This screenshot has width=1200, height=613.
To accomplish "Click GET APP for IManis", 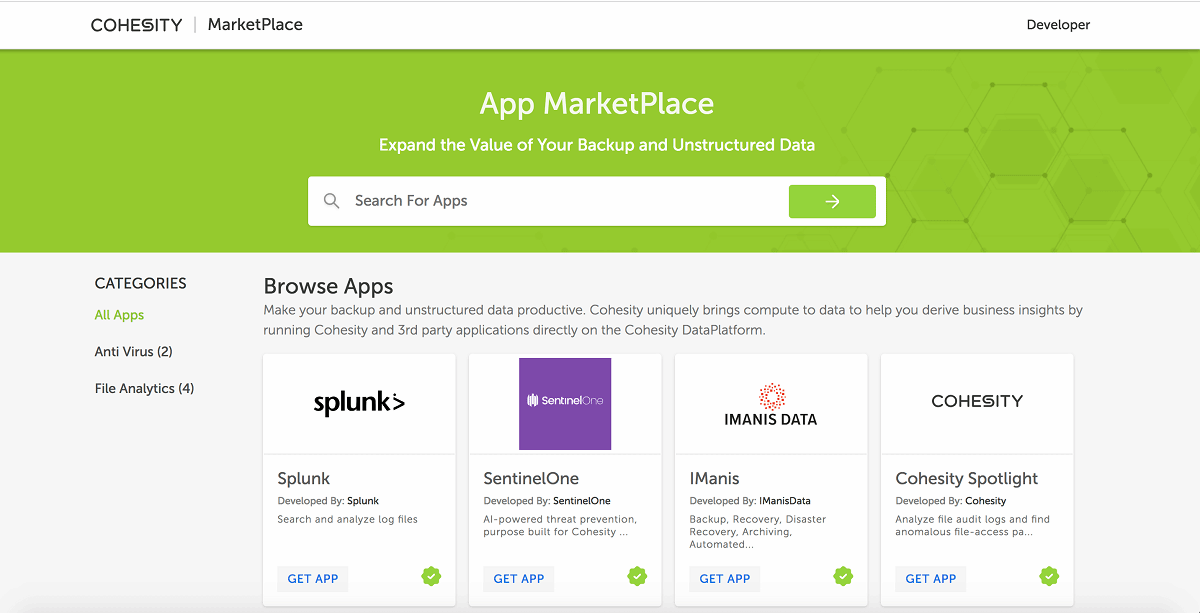I will tap(724, 578).
